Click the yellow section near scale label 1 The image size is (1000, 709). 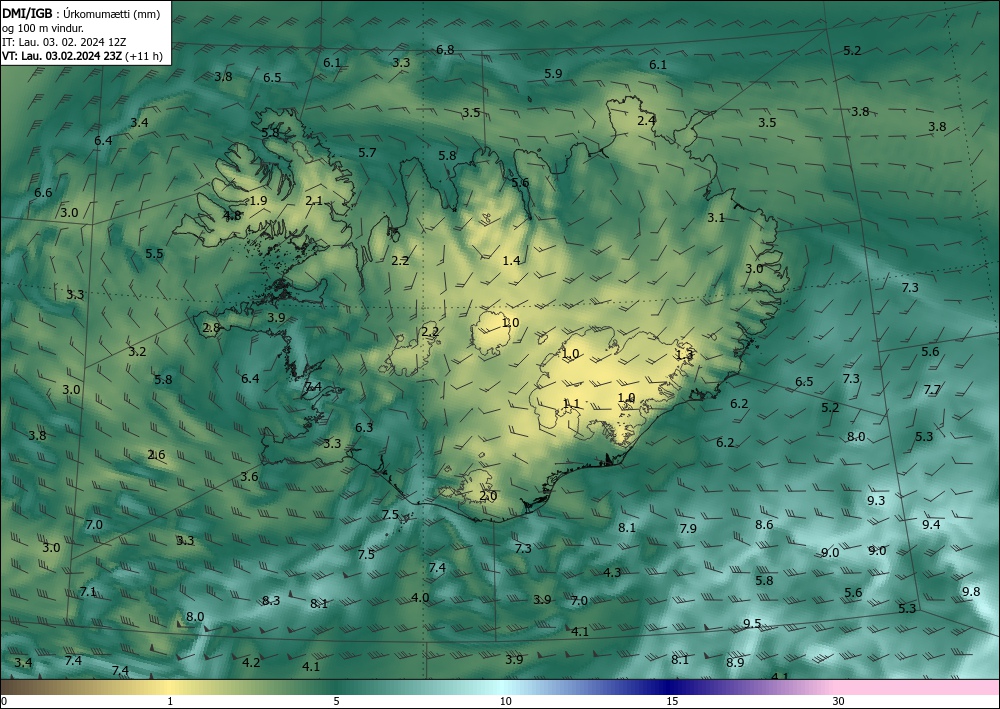point(170,687)
